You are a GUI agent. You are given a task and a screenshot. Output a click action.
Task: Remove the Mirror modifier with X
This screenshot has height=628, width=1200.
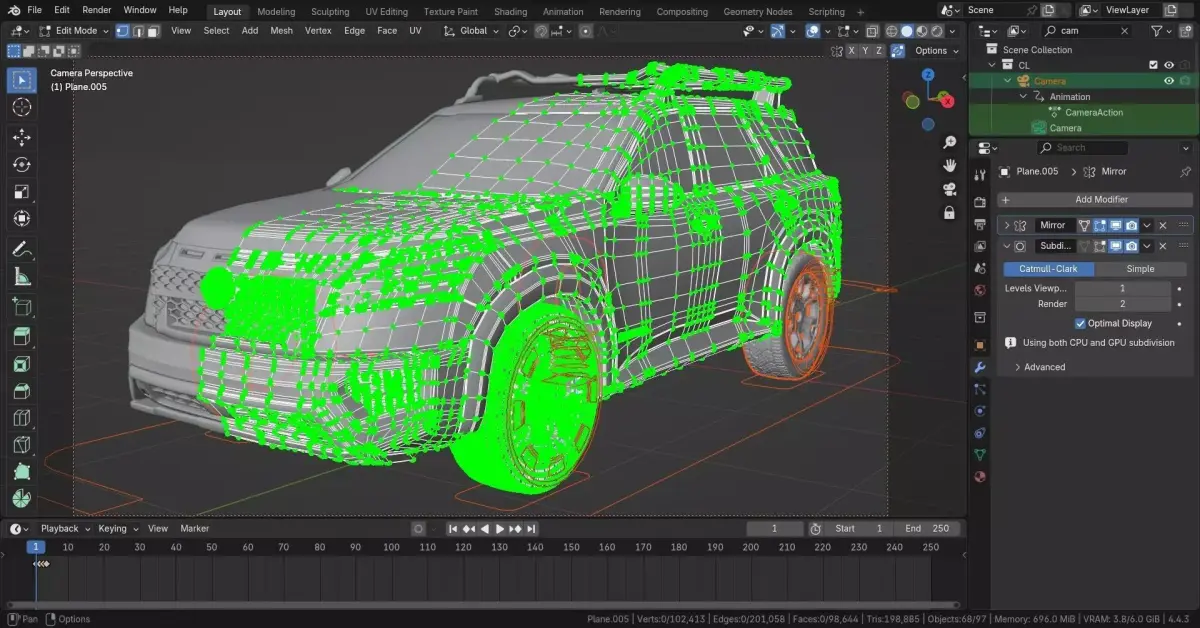coord(1163,226)
